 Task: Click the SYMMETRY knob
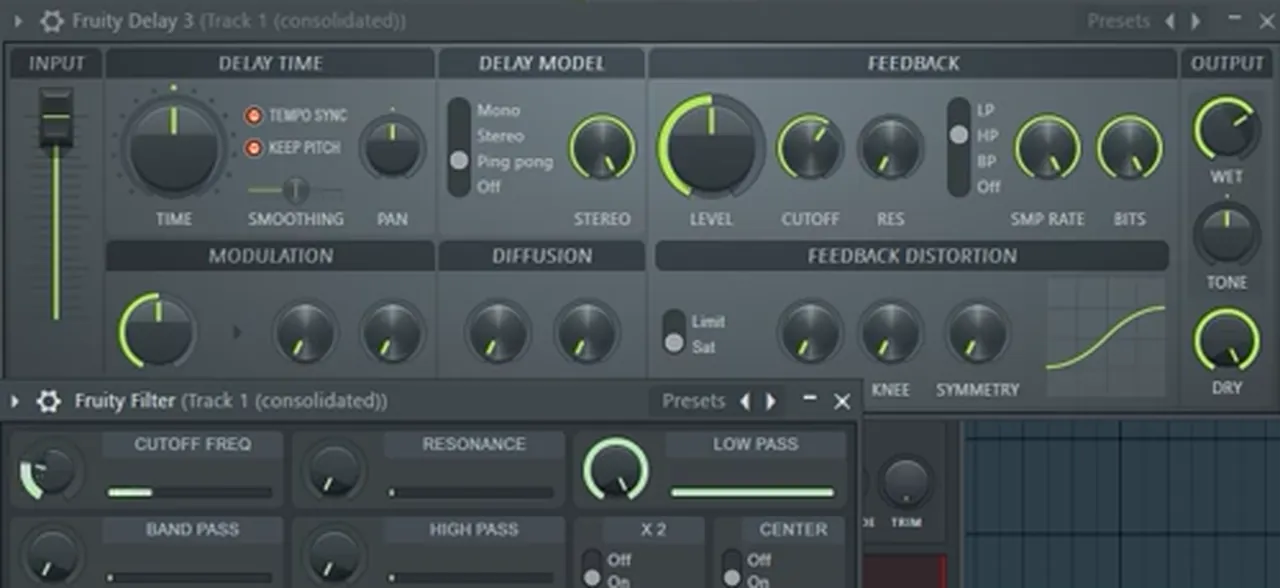(x=977, y=333)
